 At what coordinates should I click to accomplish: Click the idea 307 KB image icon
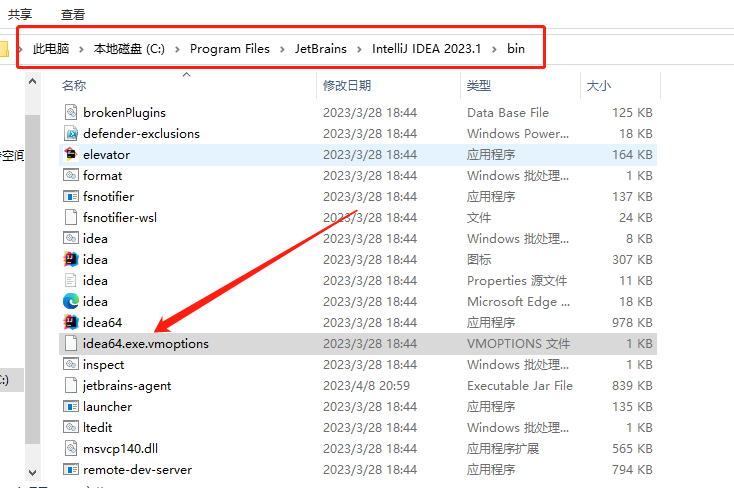click(71, 259)
